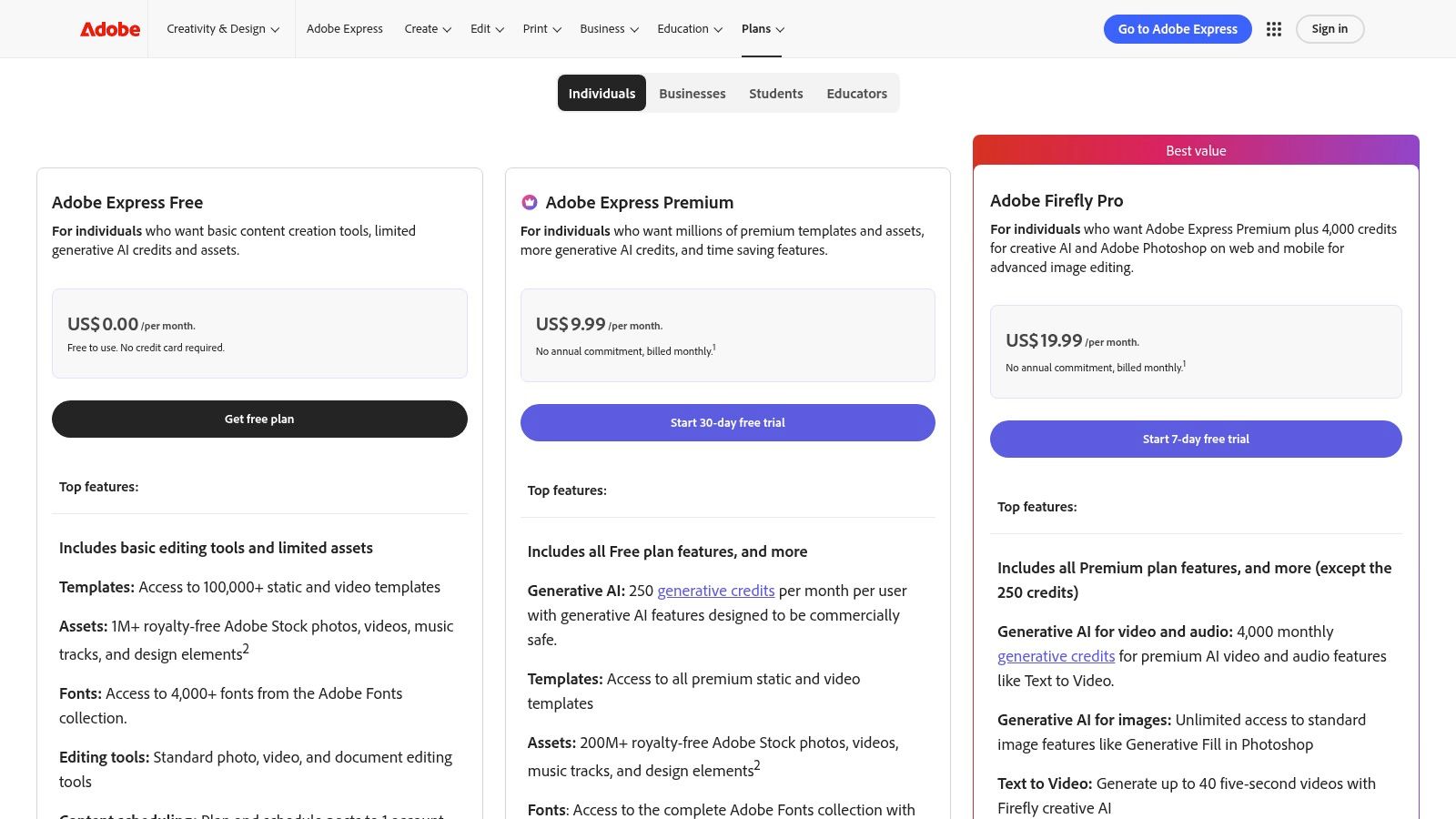This screenshot has width=1456, height=819.
Task: Open the Create menu dropdown
Action: click(427, 28)
